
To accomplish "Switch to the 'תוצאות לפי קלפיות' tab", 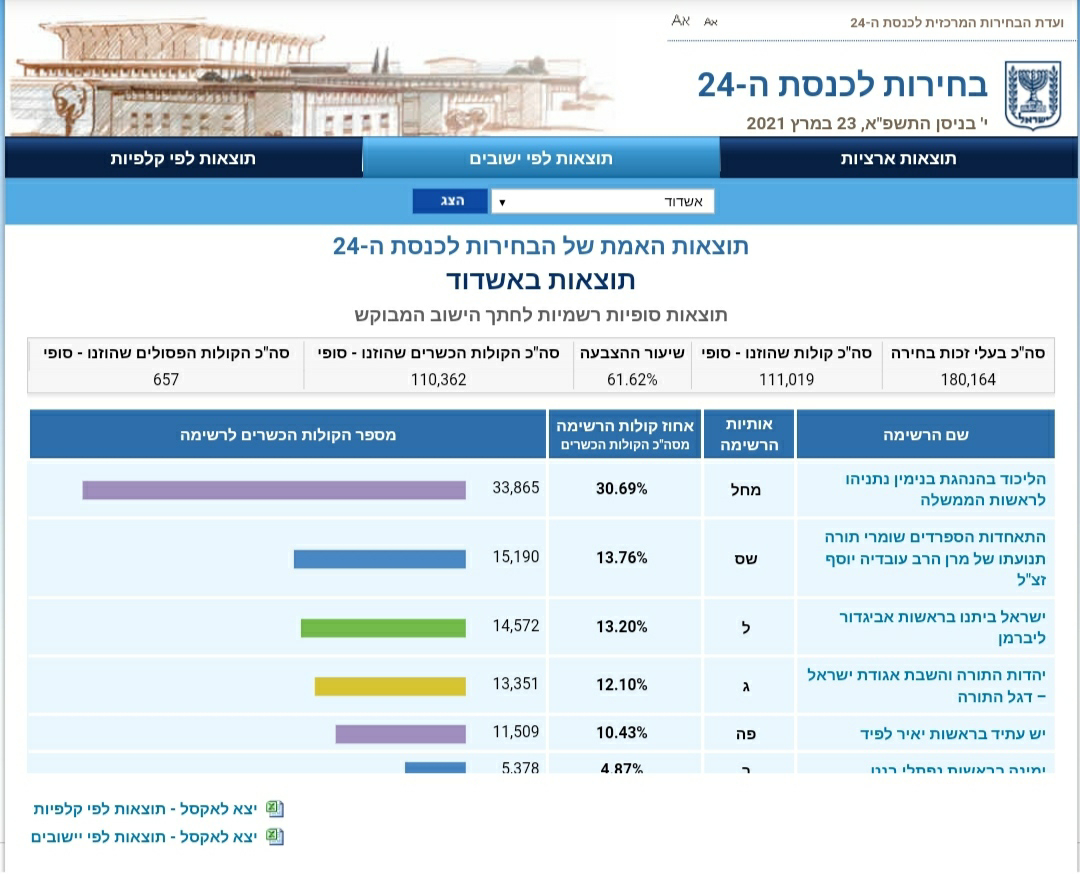I will coord(183,158).
